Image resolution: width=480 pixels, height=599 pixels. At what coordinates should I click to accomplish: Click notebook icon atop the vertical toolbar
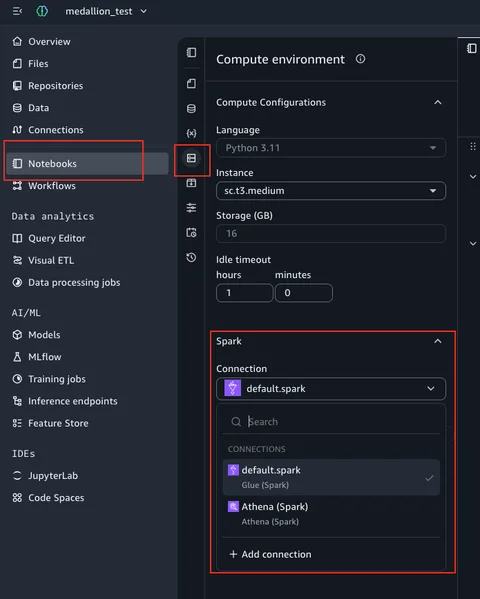point(191,52)
